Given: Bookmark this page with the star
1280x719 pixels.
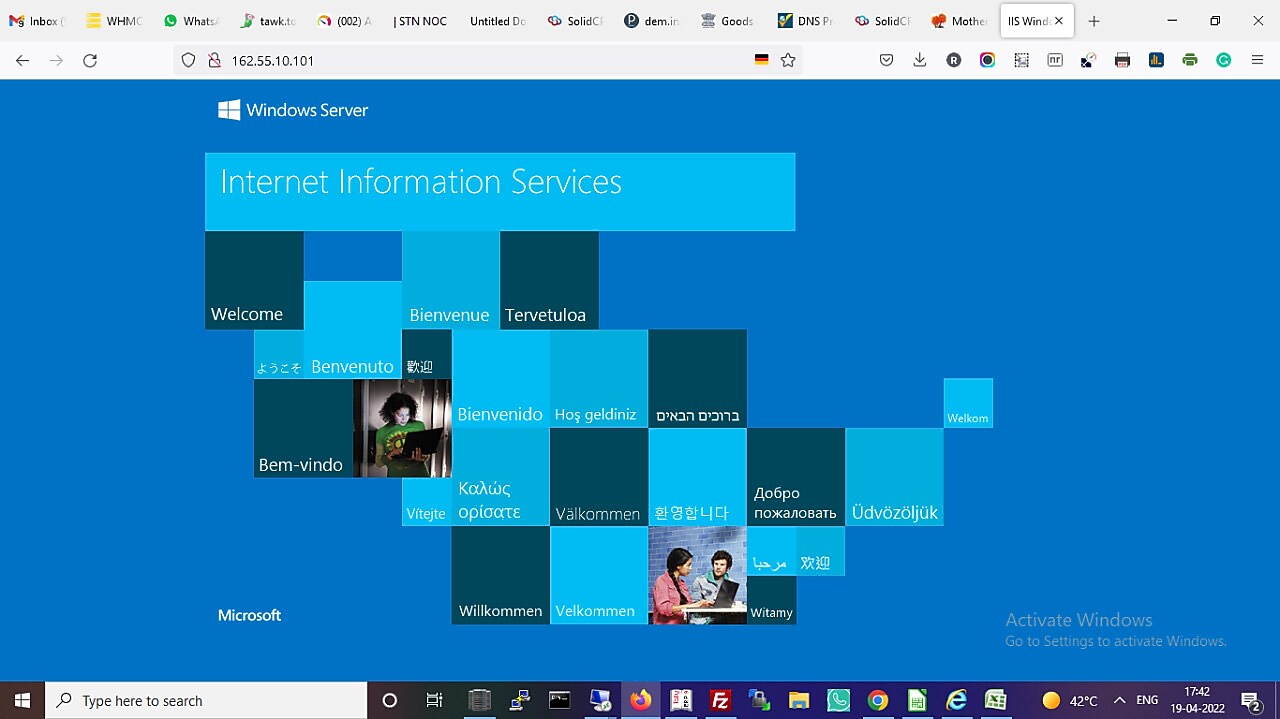Looking at the screenshot, I should tap(788, 60).
